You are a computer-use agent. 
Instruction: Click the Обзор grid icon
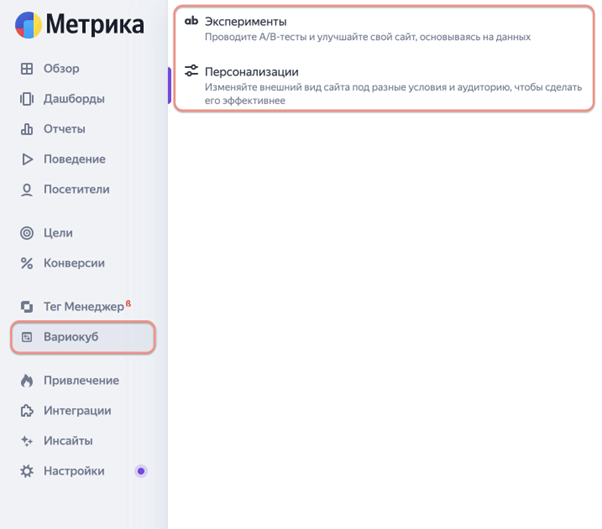tap(27, 69)
